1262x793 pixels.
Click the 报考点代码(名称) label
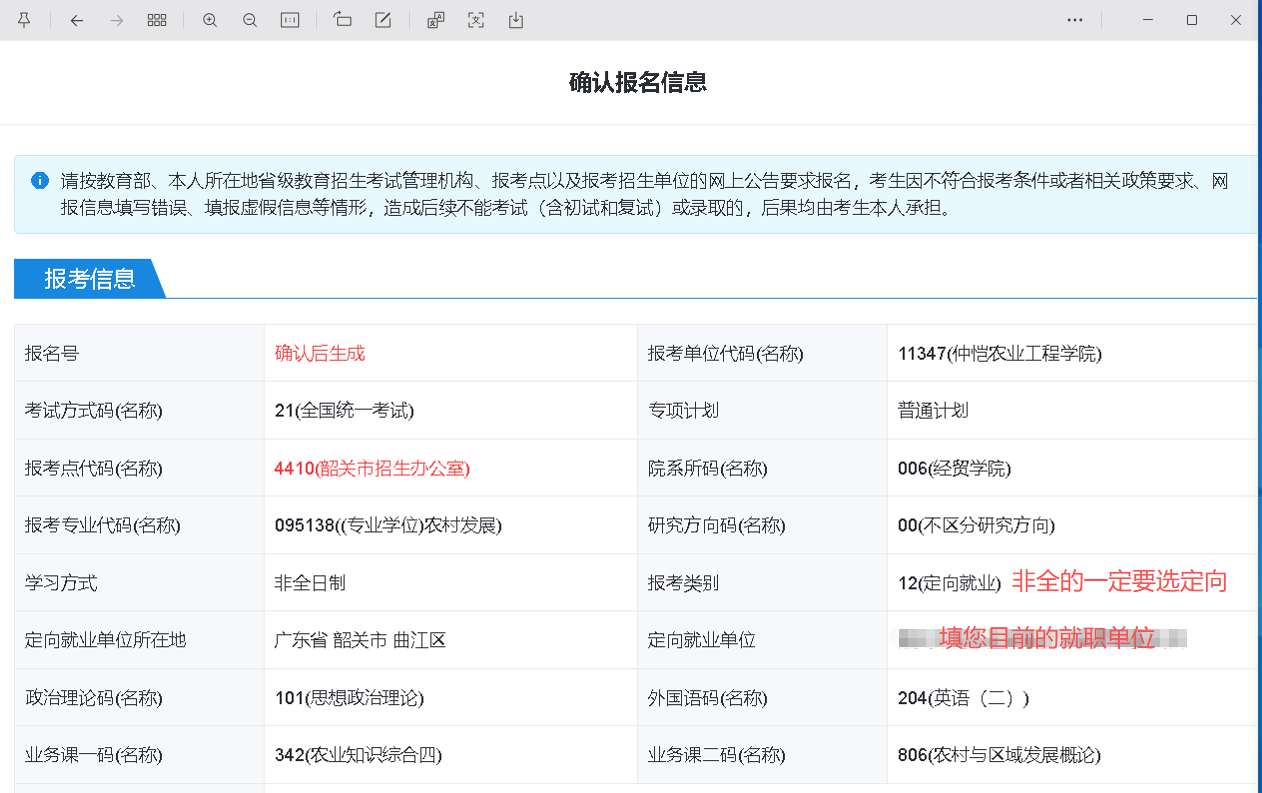tap(93, 468)
